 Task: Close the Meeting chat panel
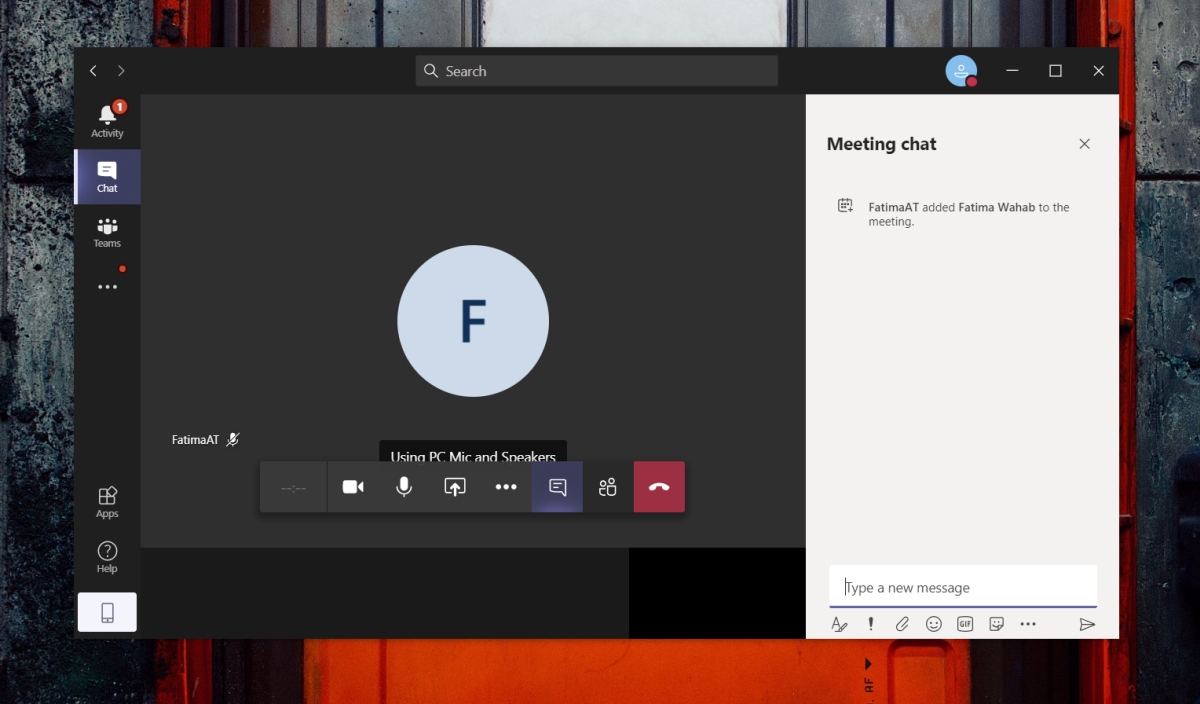click(x=1084, y=144)
